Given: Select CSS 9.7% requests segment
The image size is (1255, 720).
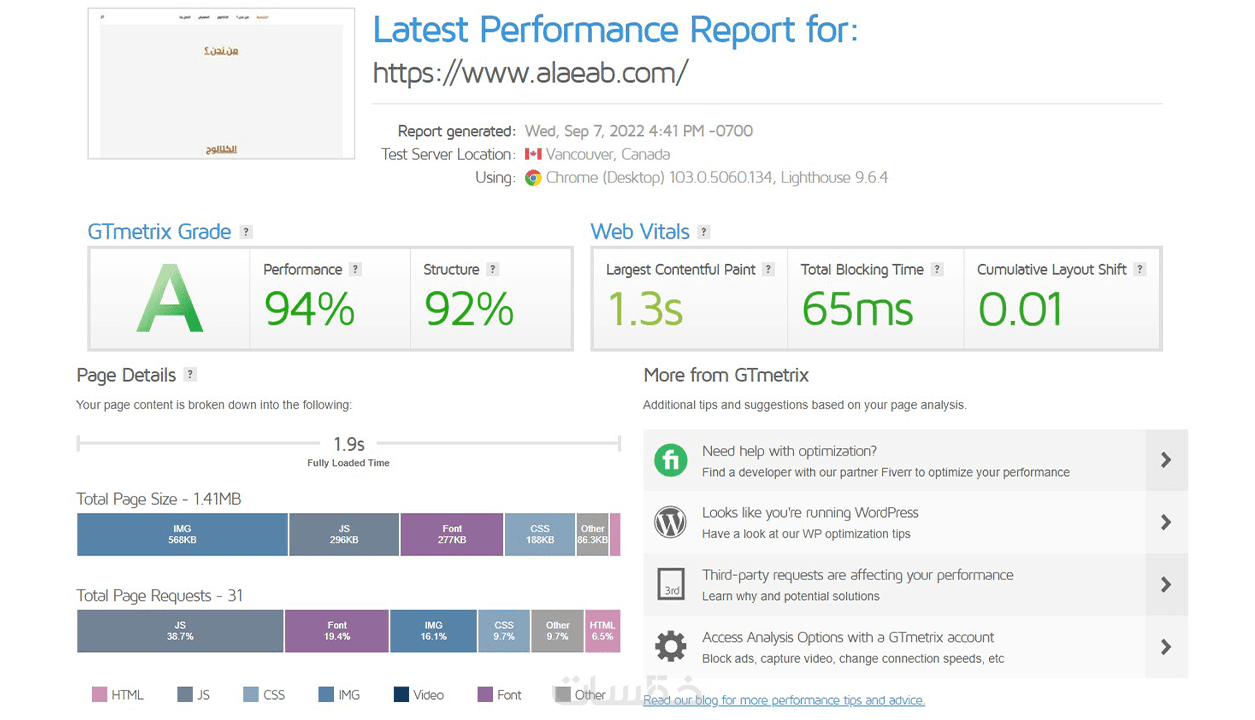Looking at the screenshot, I should pos(504,631).
